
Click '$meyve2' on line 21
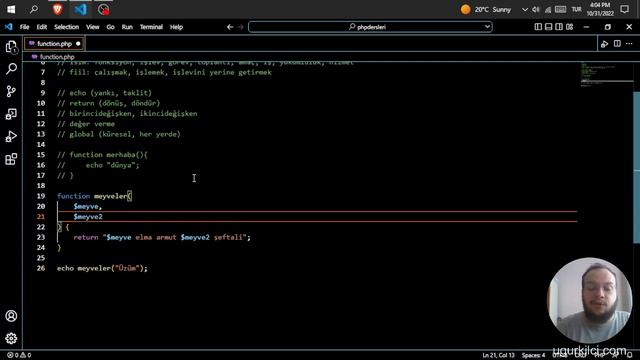[x=88, y=217]
